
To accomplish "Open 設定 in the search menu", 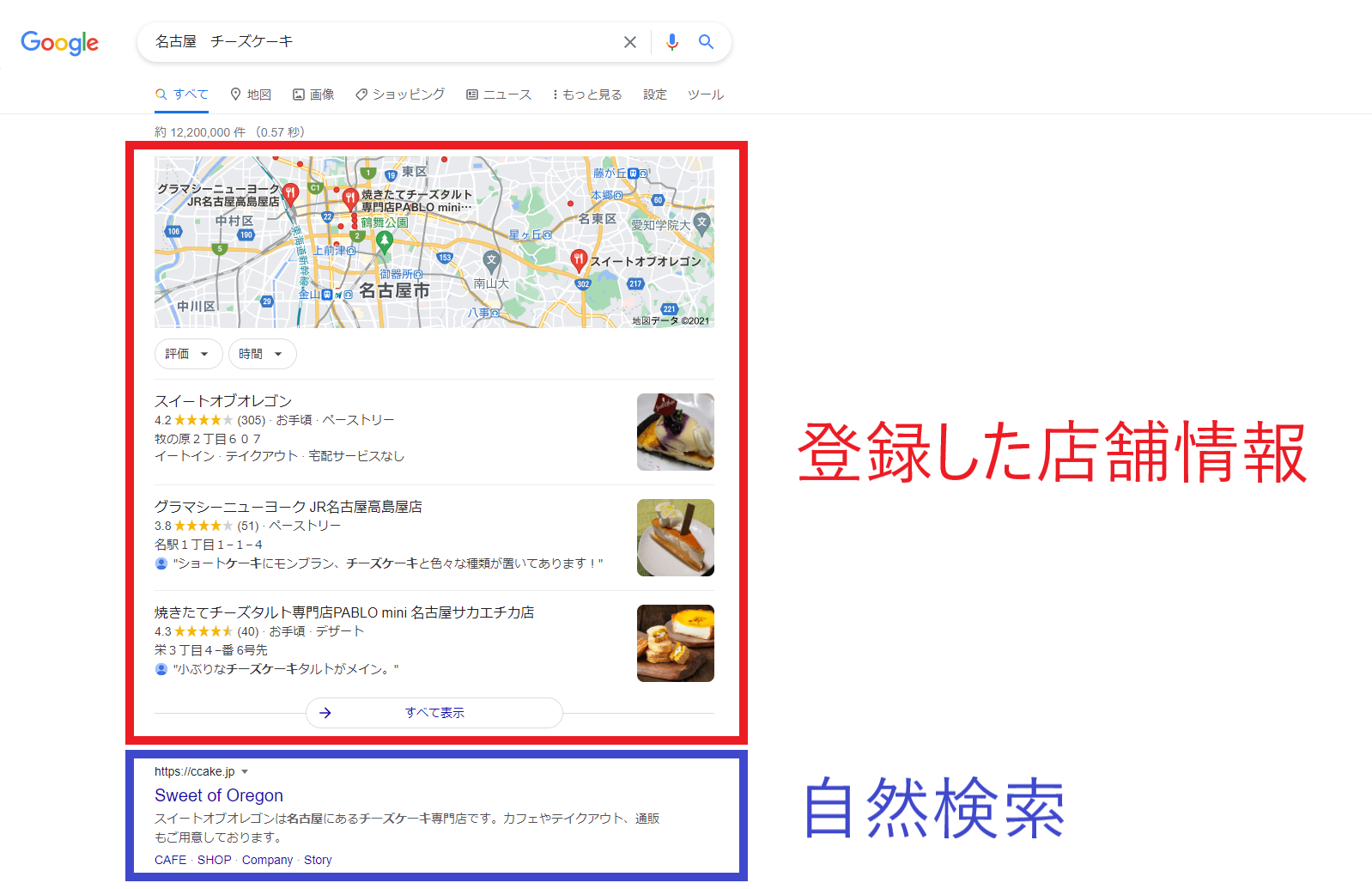I will click(655, 94).
